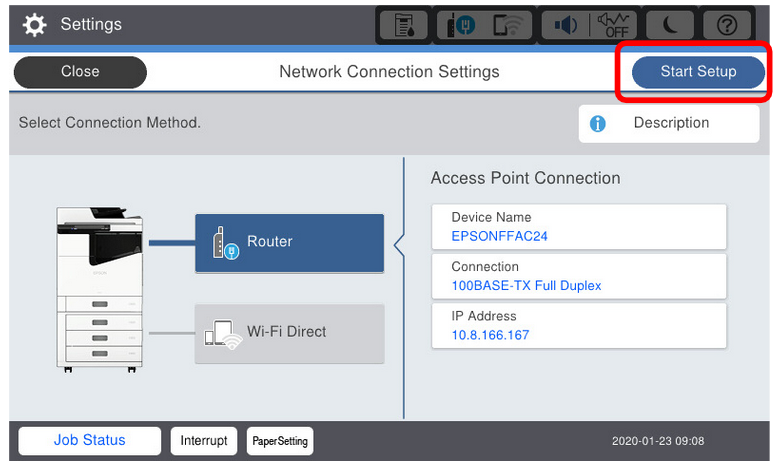779x466 pixels.
Task: Open the Description info panel
Action: pyautogui.click(x=669, y=123)
